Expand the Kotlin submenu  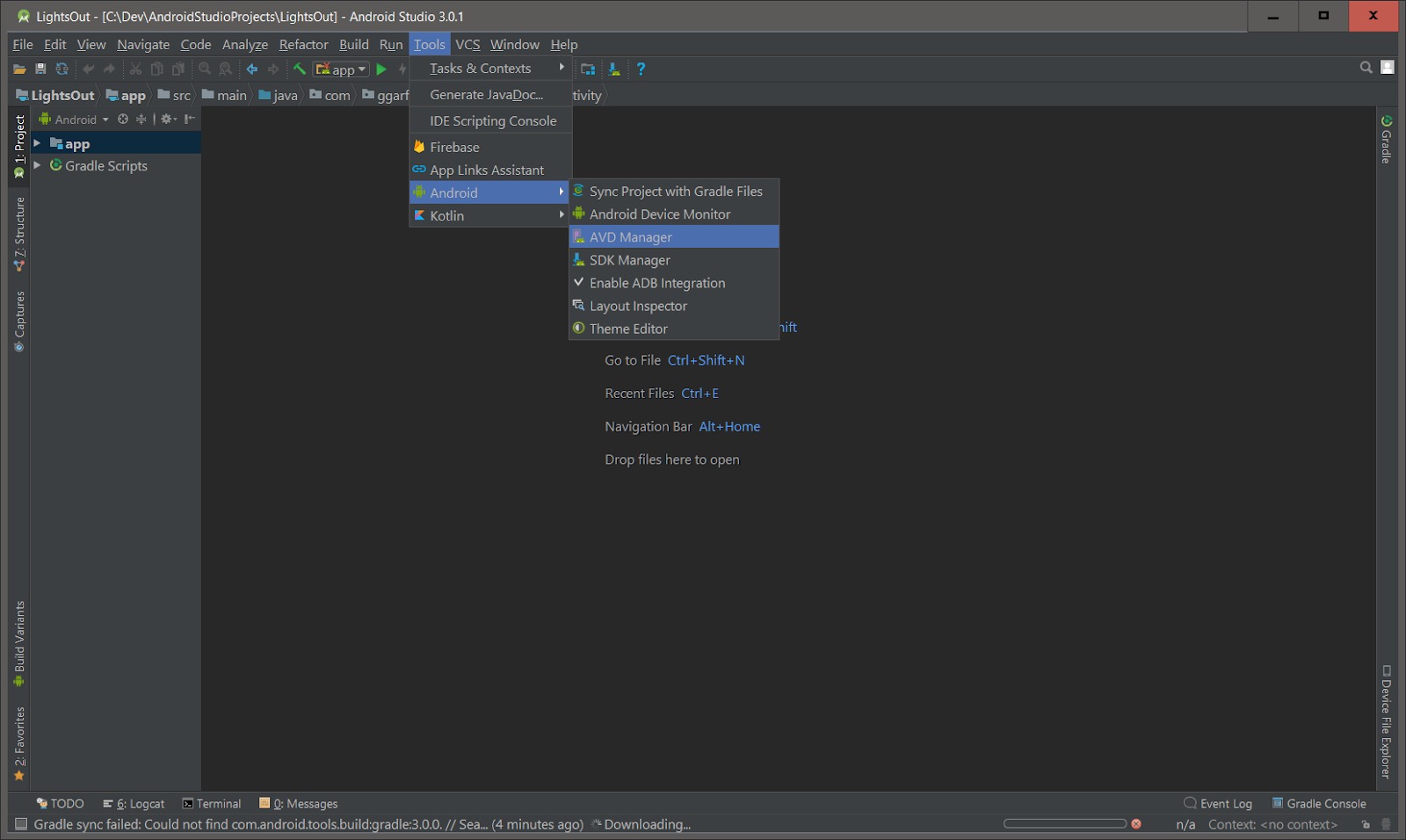coord(490,215)
